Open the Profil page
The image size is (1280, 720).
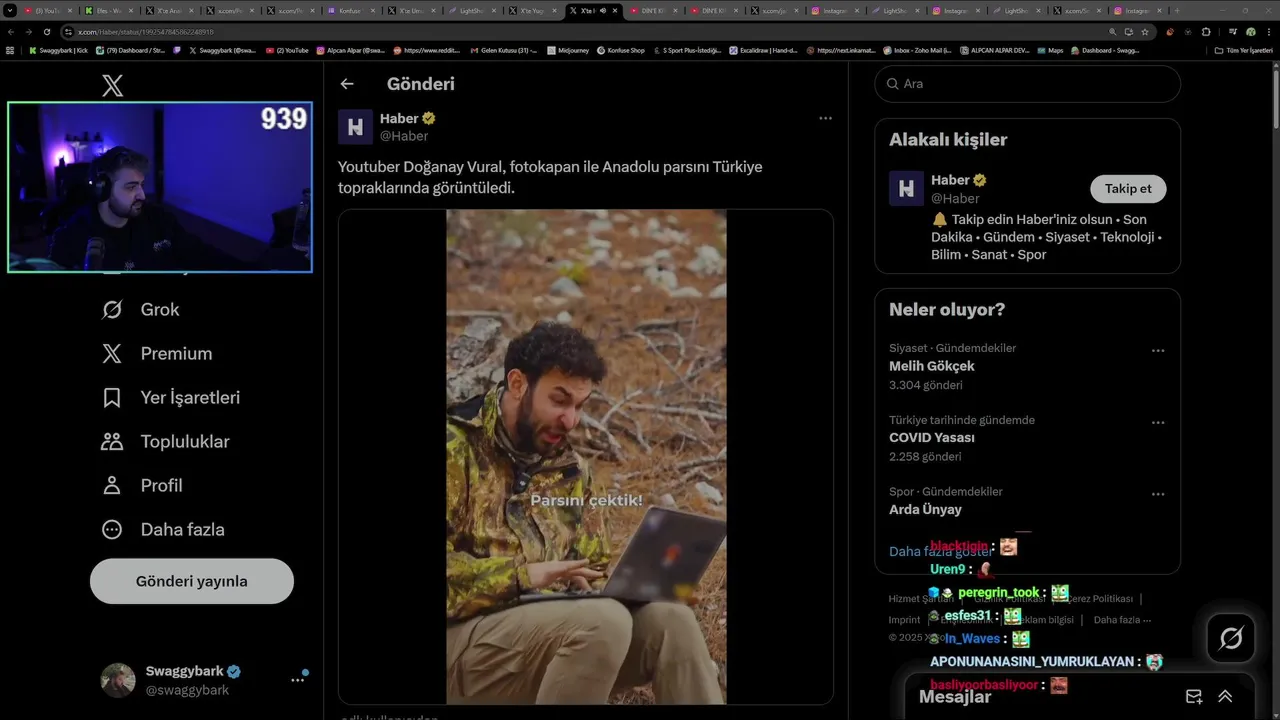click(x=141, y=485)
